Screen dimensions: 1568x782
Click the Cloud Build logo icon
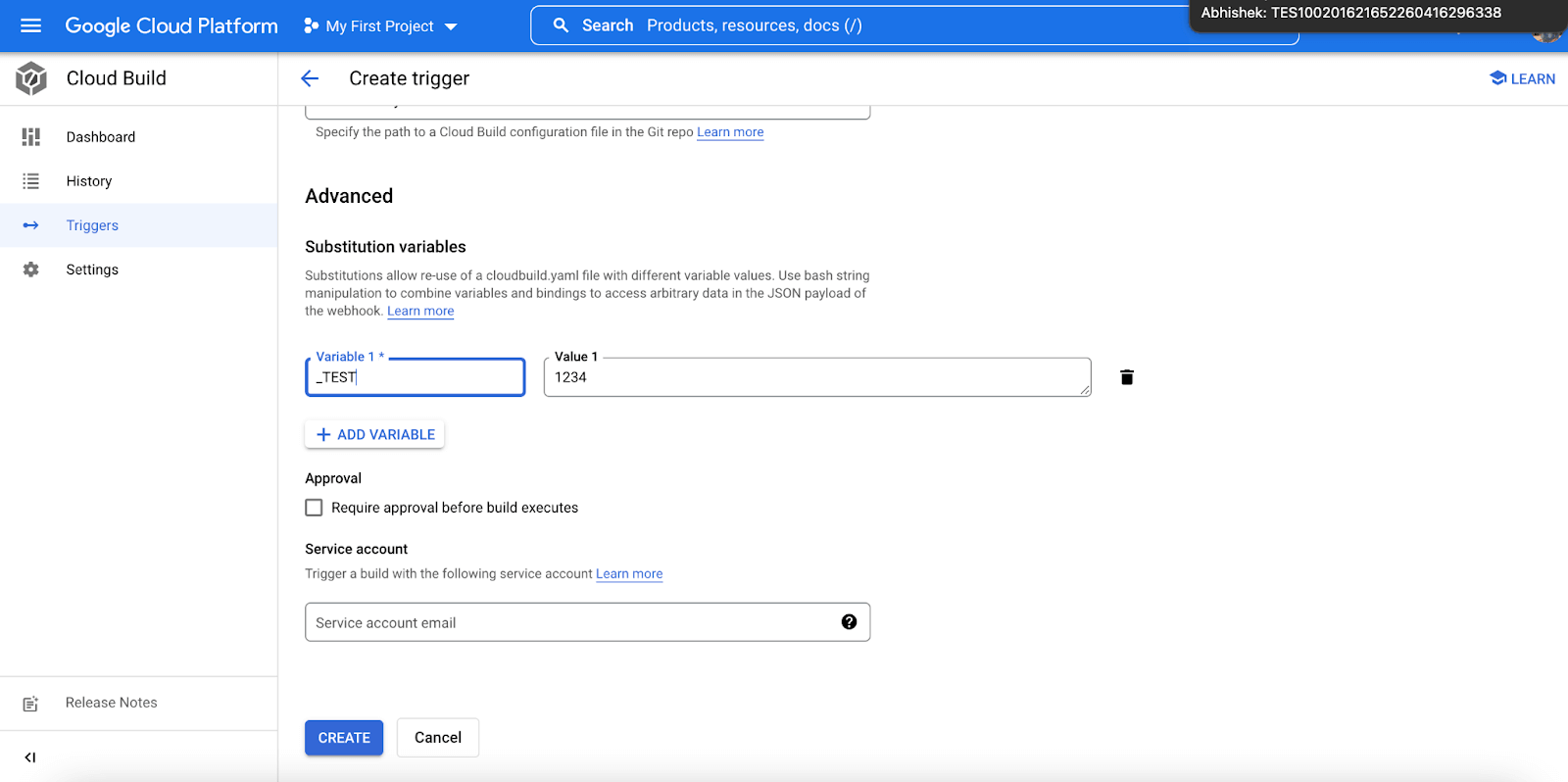click(31, 78)
